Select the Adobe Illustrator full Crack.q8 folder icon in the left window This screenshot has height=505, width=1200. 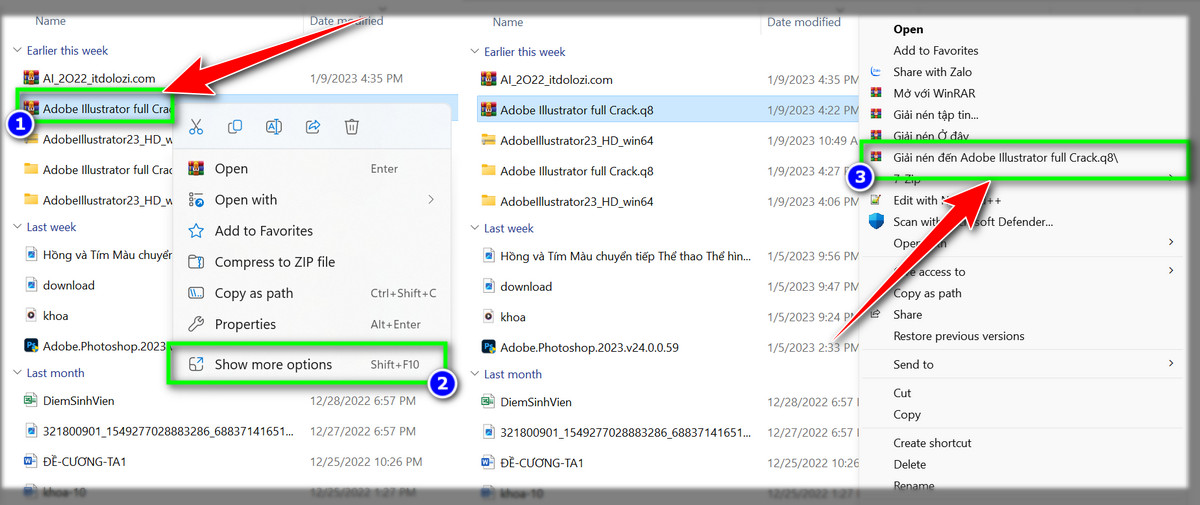pyautogui.click(x=30, y=170)
